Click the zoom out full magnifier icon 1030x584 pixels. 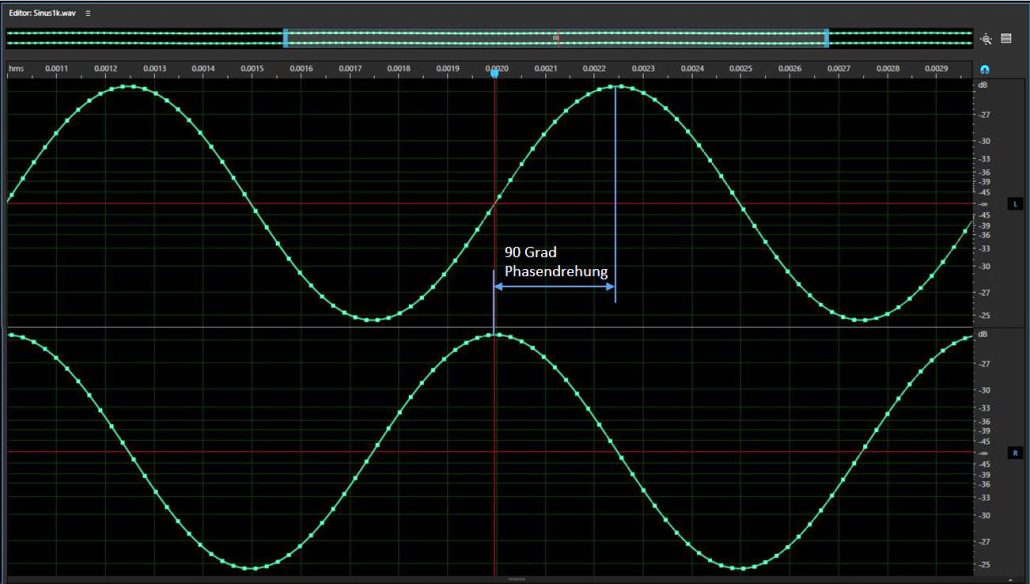point(987,39)
